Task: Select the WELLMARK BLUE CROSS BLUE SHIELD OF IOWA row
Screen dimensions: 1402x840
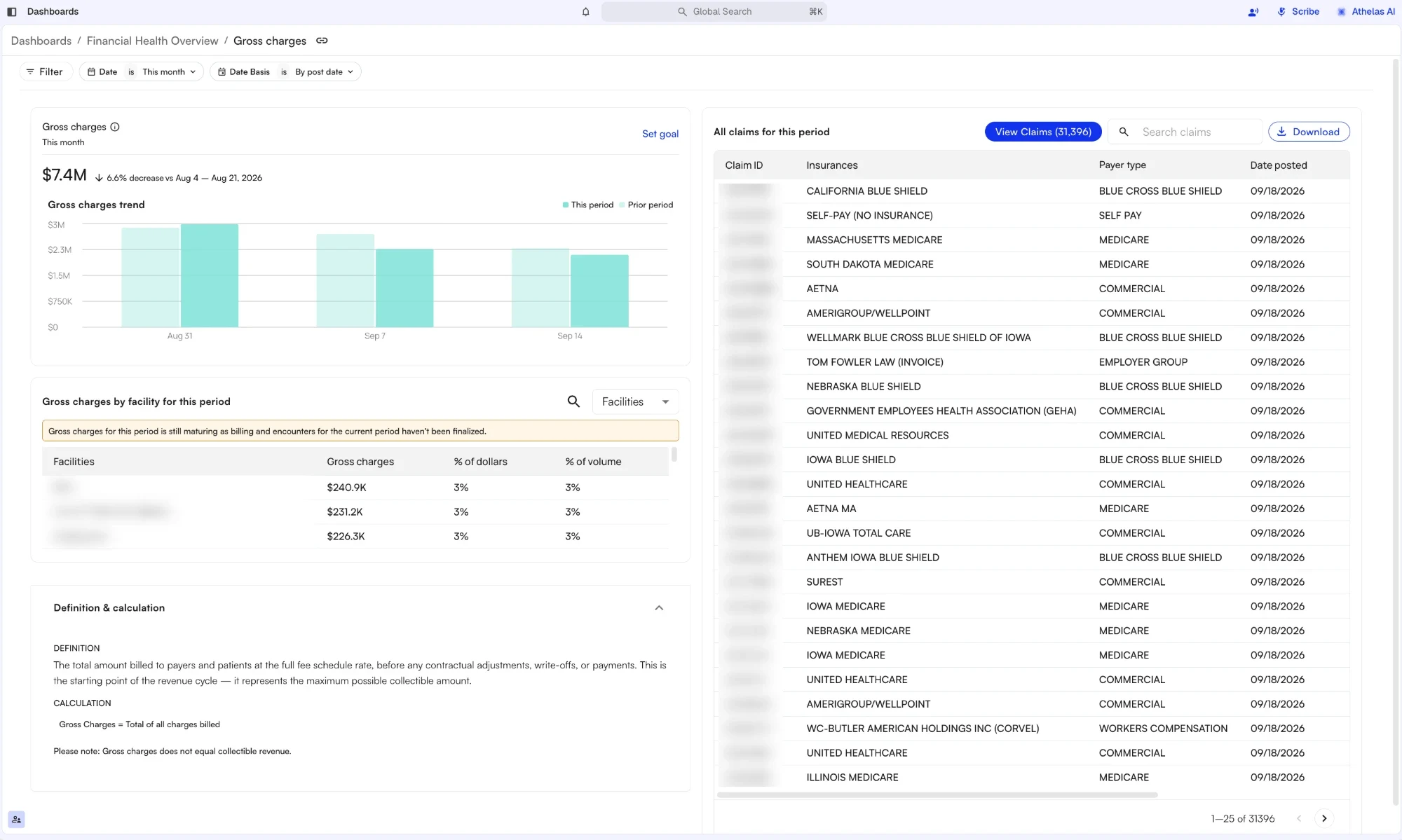Action: tap(1032, 338)
